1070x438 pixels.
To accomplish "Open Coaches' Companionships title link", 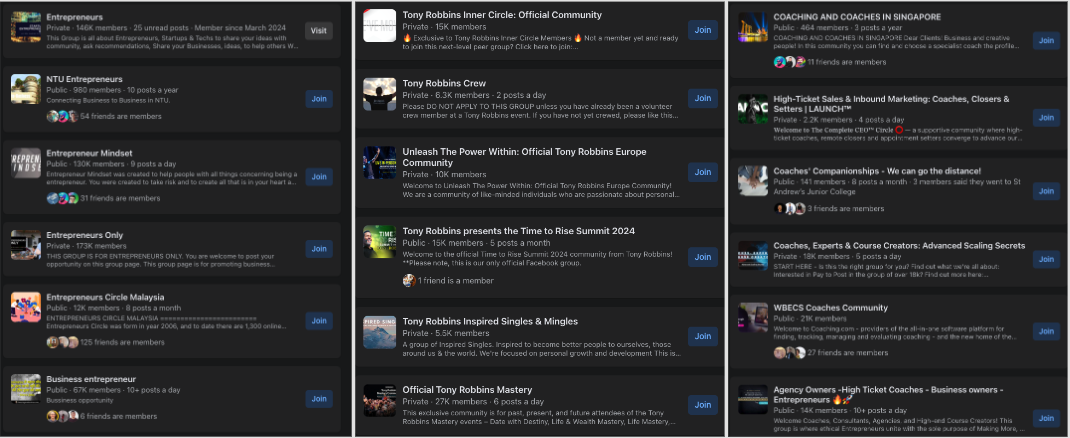I will point(877,171).
